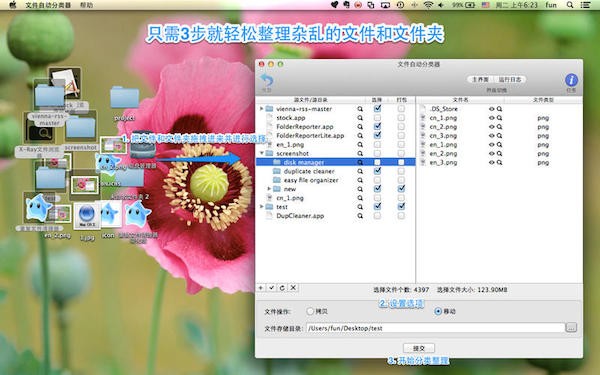Click the 提交 submit button

(x=419, y=348)
